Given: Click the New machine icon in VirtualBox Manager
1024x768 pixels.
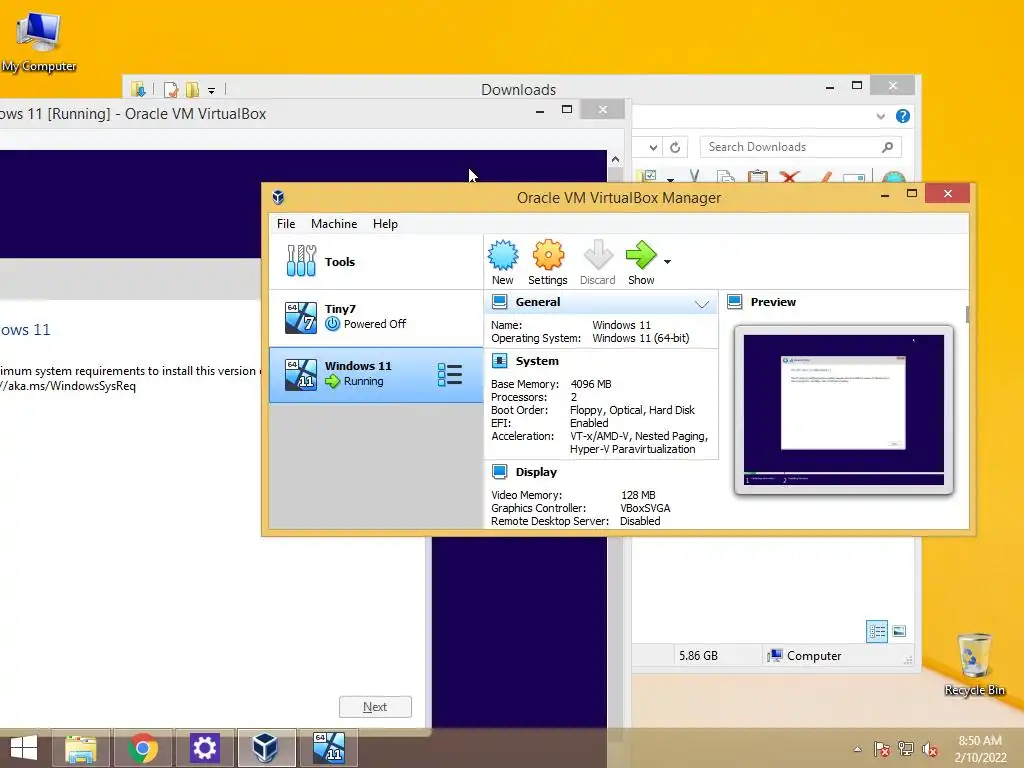Looking at the screenshot, I should (503, 263).
